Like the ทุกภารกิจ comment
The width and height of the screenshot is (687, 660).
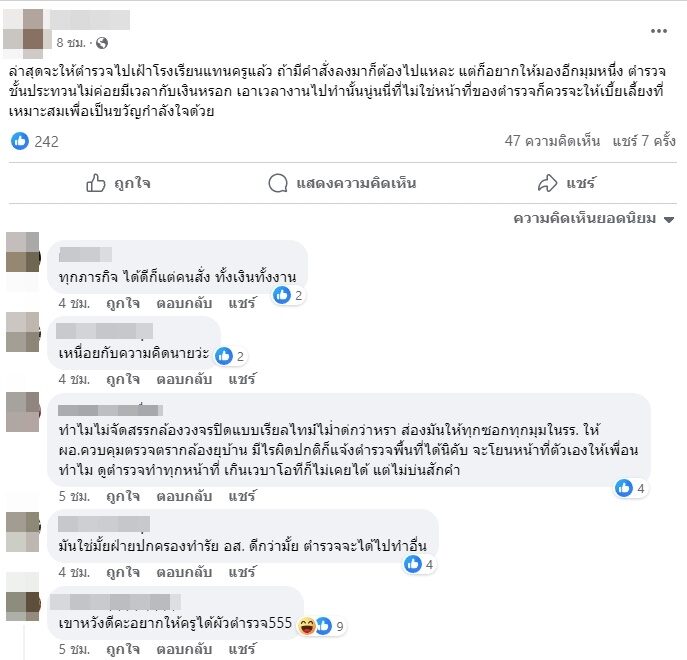[123, 303]
